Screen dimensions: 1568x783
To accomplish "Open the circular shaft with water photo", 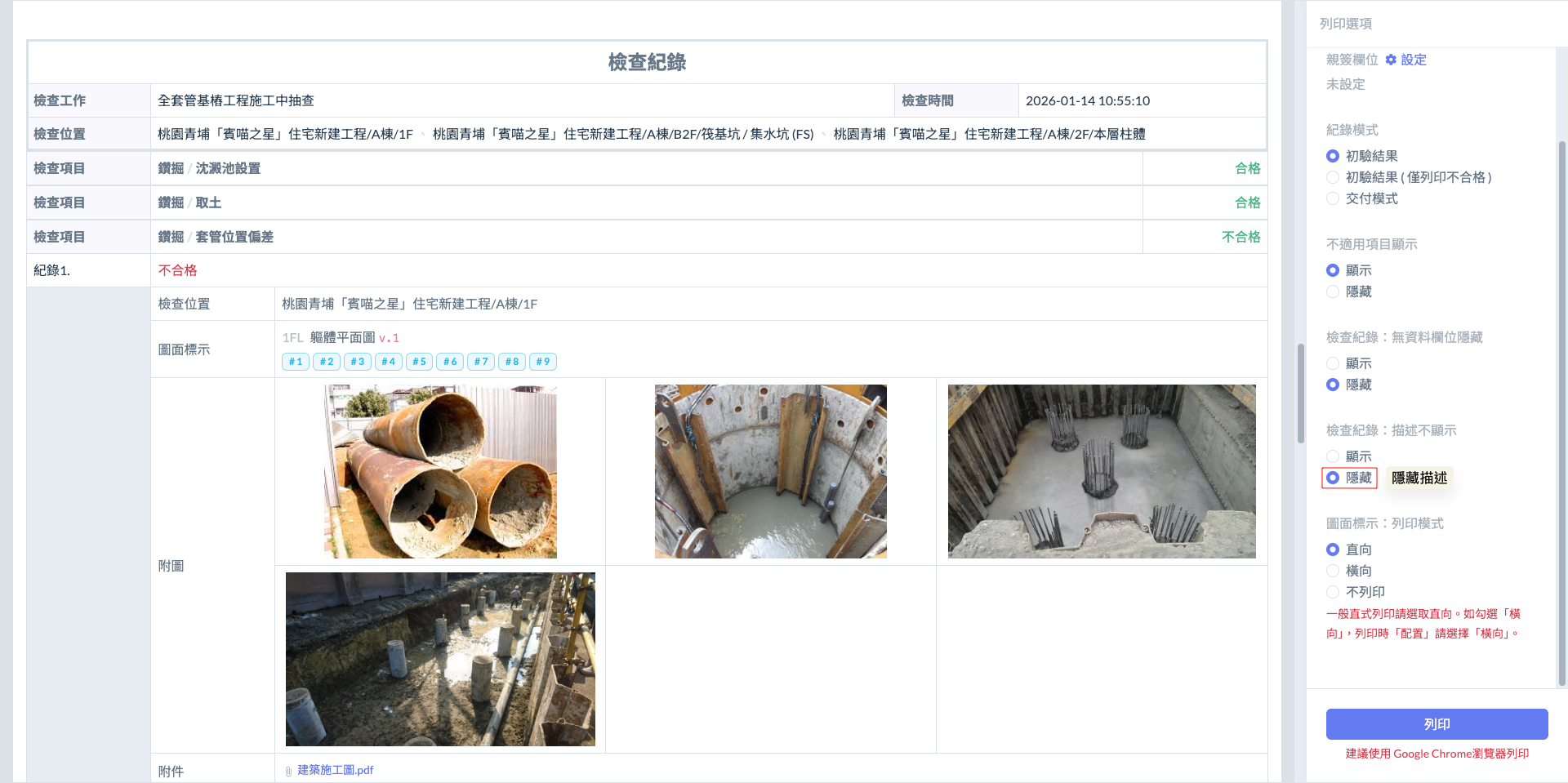I will point(770,472).
